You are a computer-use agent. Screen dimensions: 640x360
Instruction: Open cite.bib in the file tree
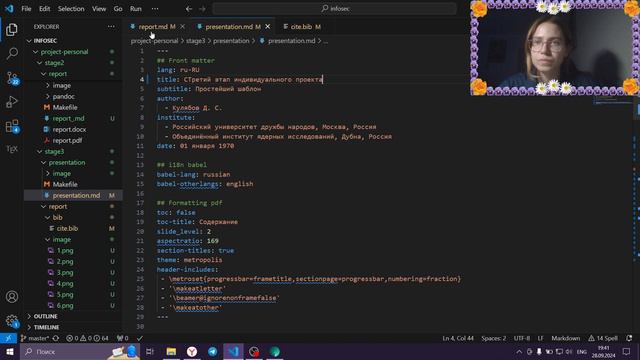pyautogui.click(x=67, y=229)
